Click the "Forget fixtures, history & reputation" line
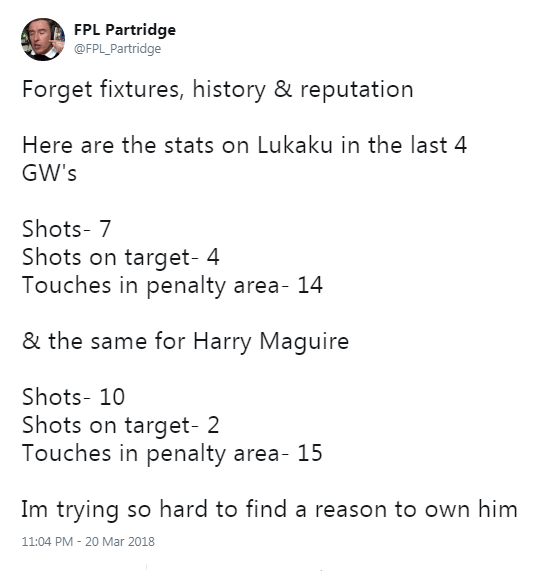This screenshot has width=552, height=579. (x=217, y=90)
